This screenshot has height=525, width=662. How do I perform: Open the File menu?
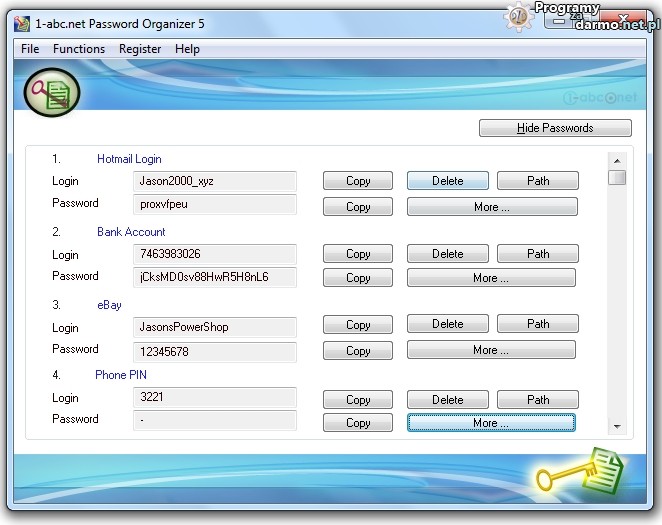tap(30, 49)
